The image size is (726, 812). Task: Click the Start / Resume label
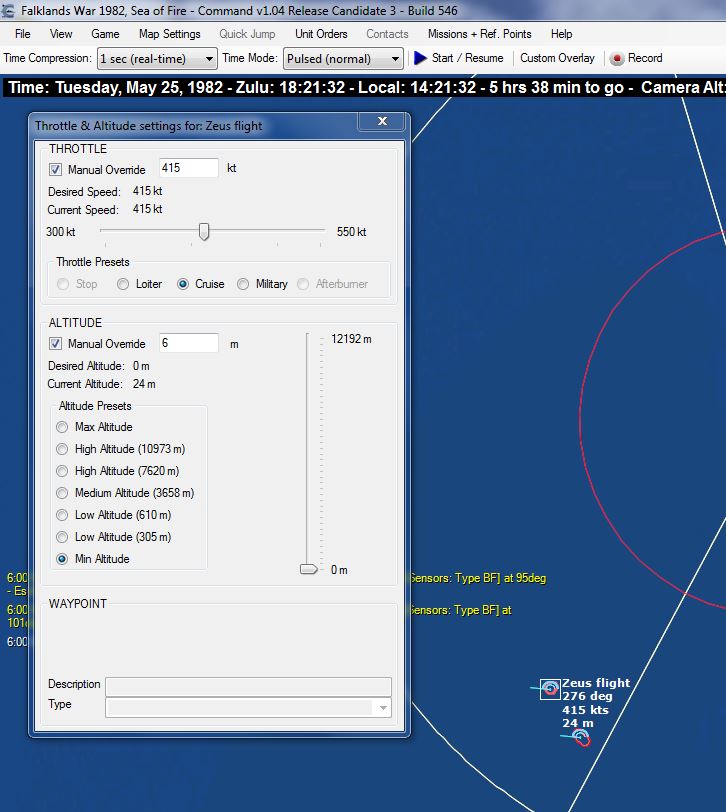468,58
